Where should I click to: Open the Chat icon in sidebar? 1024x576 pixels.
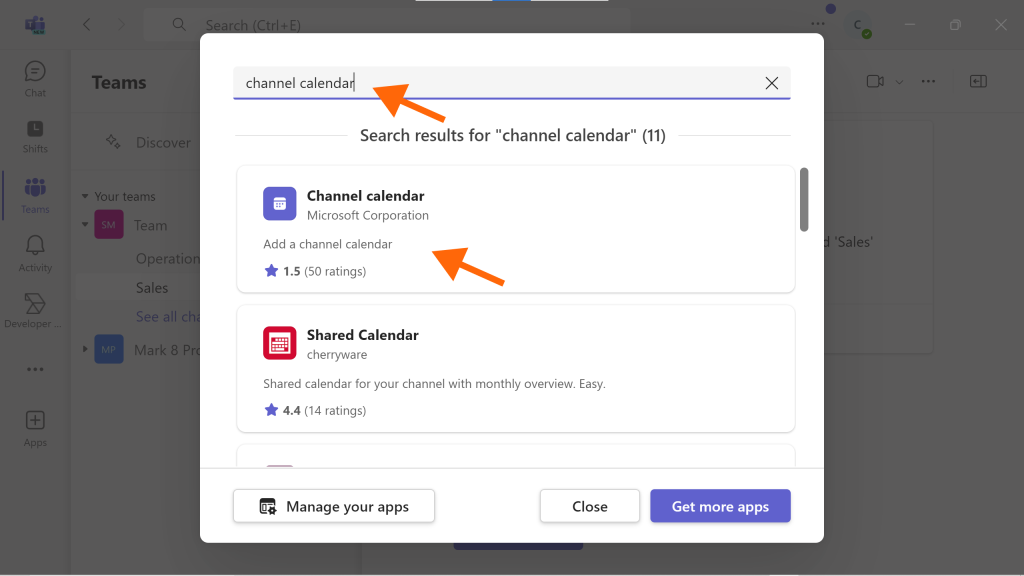35,72
